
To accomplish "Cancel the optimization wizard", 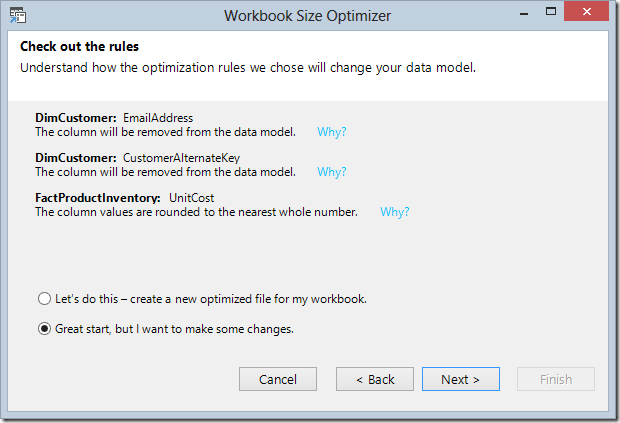I will point(278,379).
